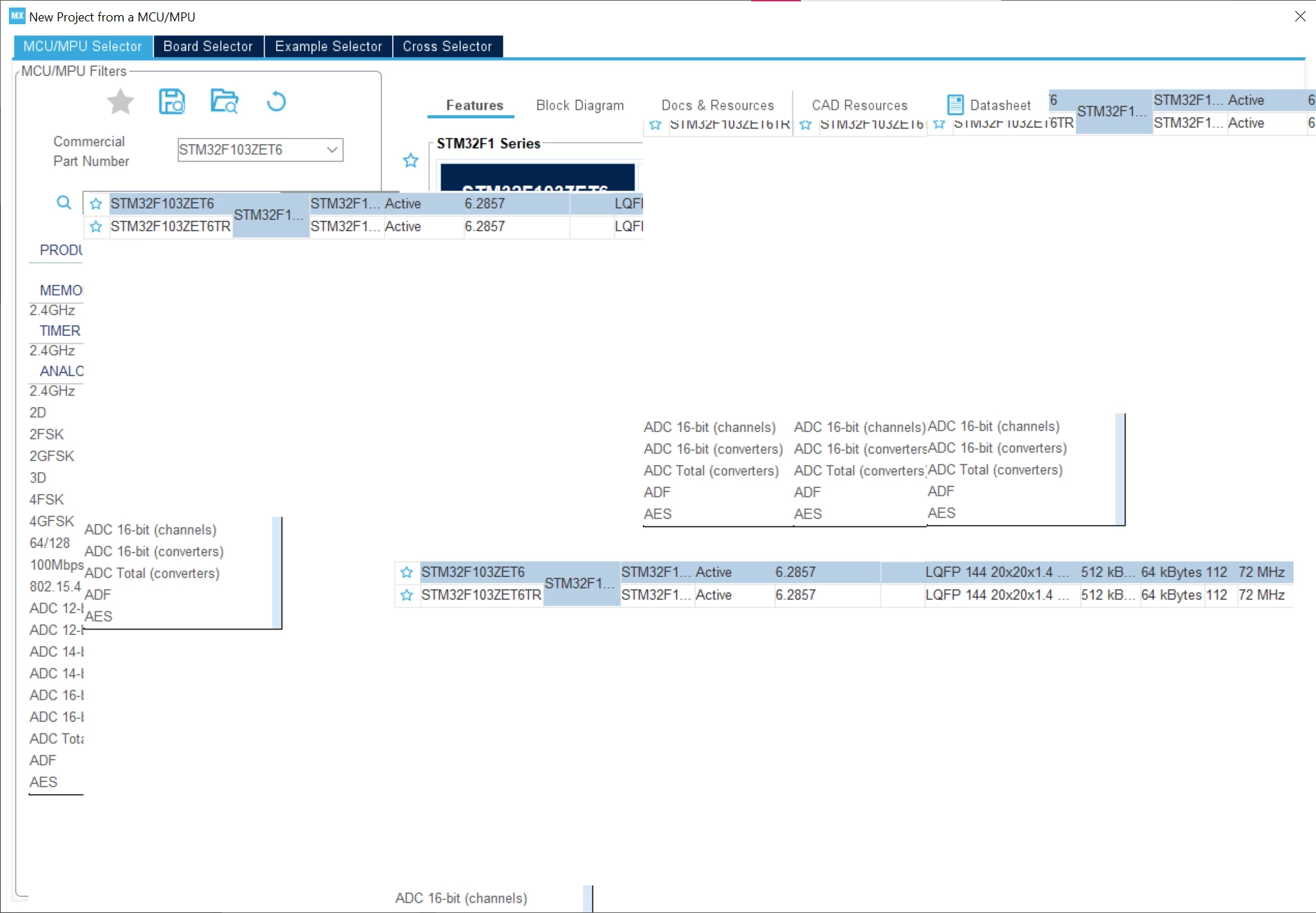
Task: Expand the MEMO(ry) filter section
Action: (61, 291)
